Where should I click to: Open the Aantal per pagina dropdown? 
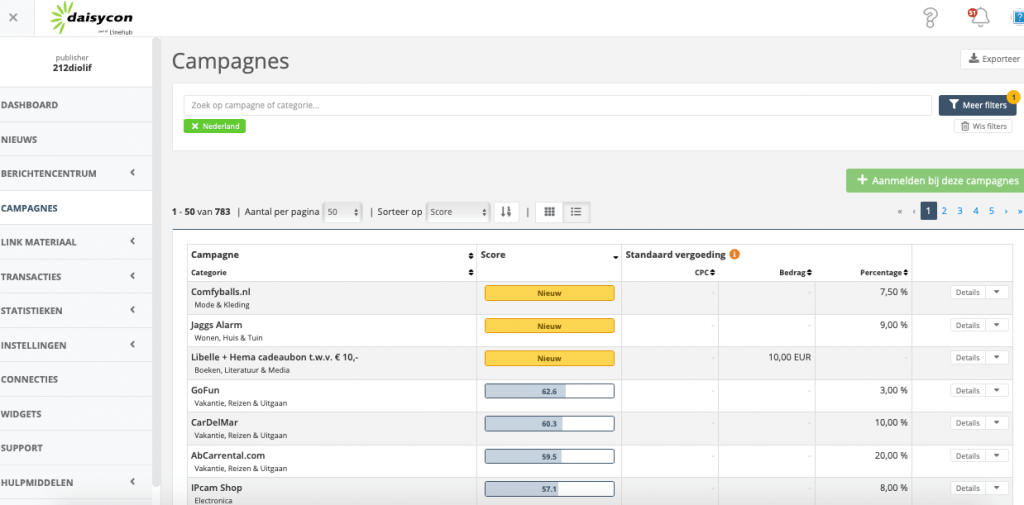[x=343, y=212]
